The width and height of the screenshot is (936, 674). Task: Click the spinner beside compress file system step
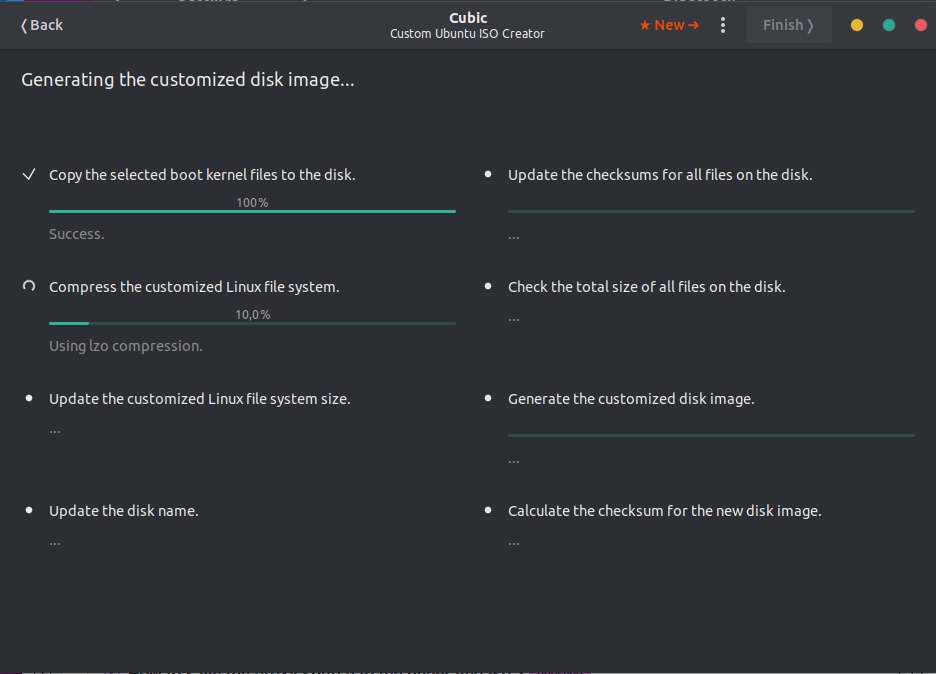tap(29, 287)
